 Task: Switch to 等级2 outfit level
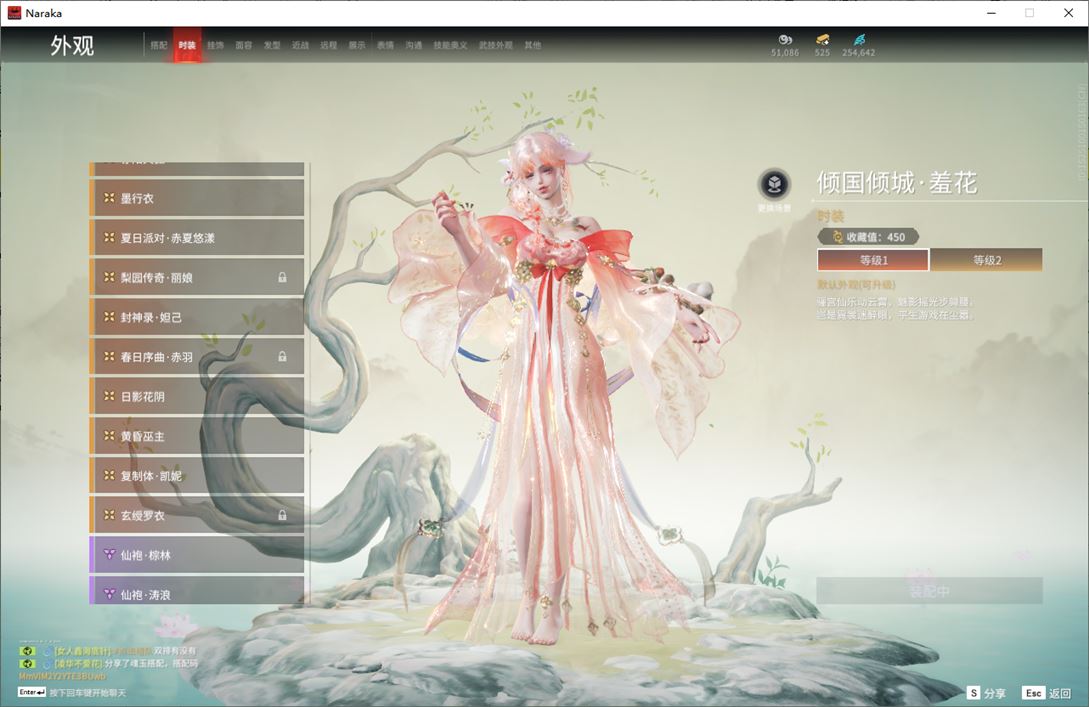point(986,260)
